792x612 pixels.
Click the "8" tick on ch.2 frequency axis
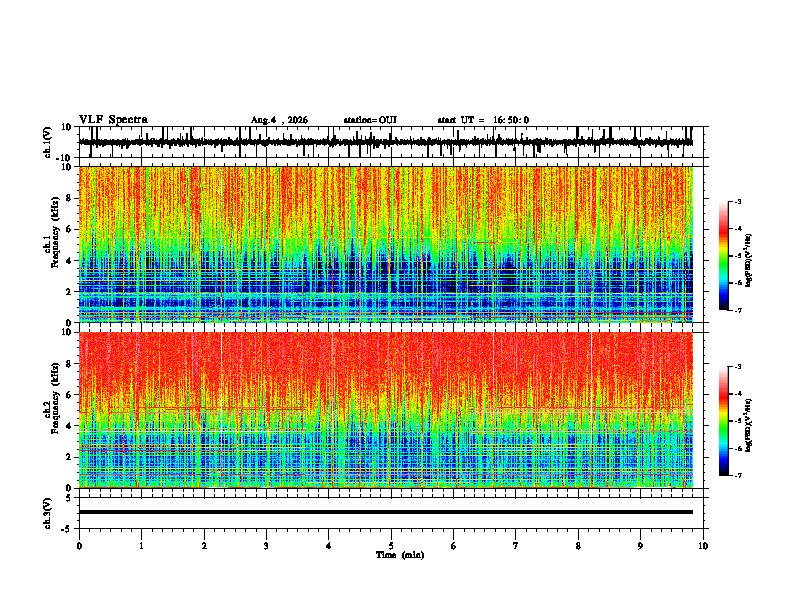70,364
